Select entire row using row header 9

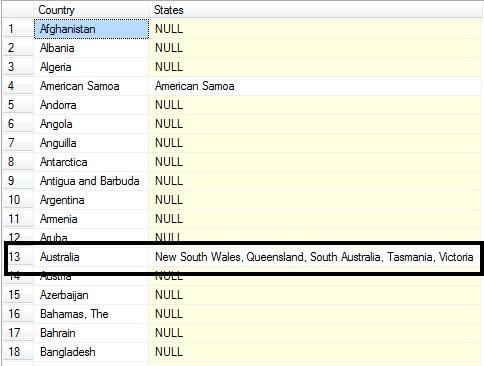point(18,181)
